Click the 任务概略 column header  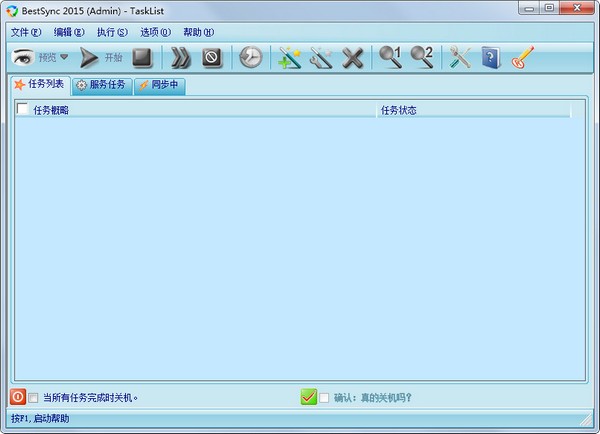[x=196, y=110]
